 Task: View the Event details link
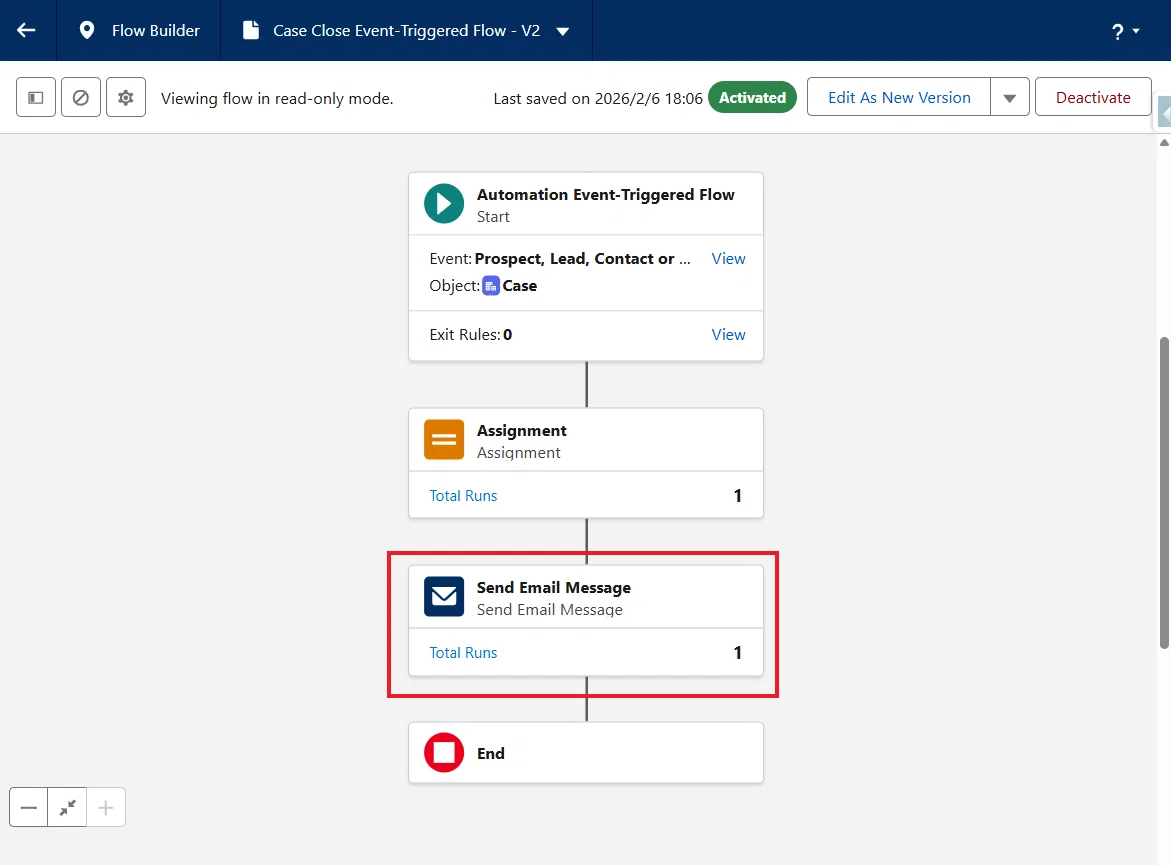[728, 258]
